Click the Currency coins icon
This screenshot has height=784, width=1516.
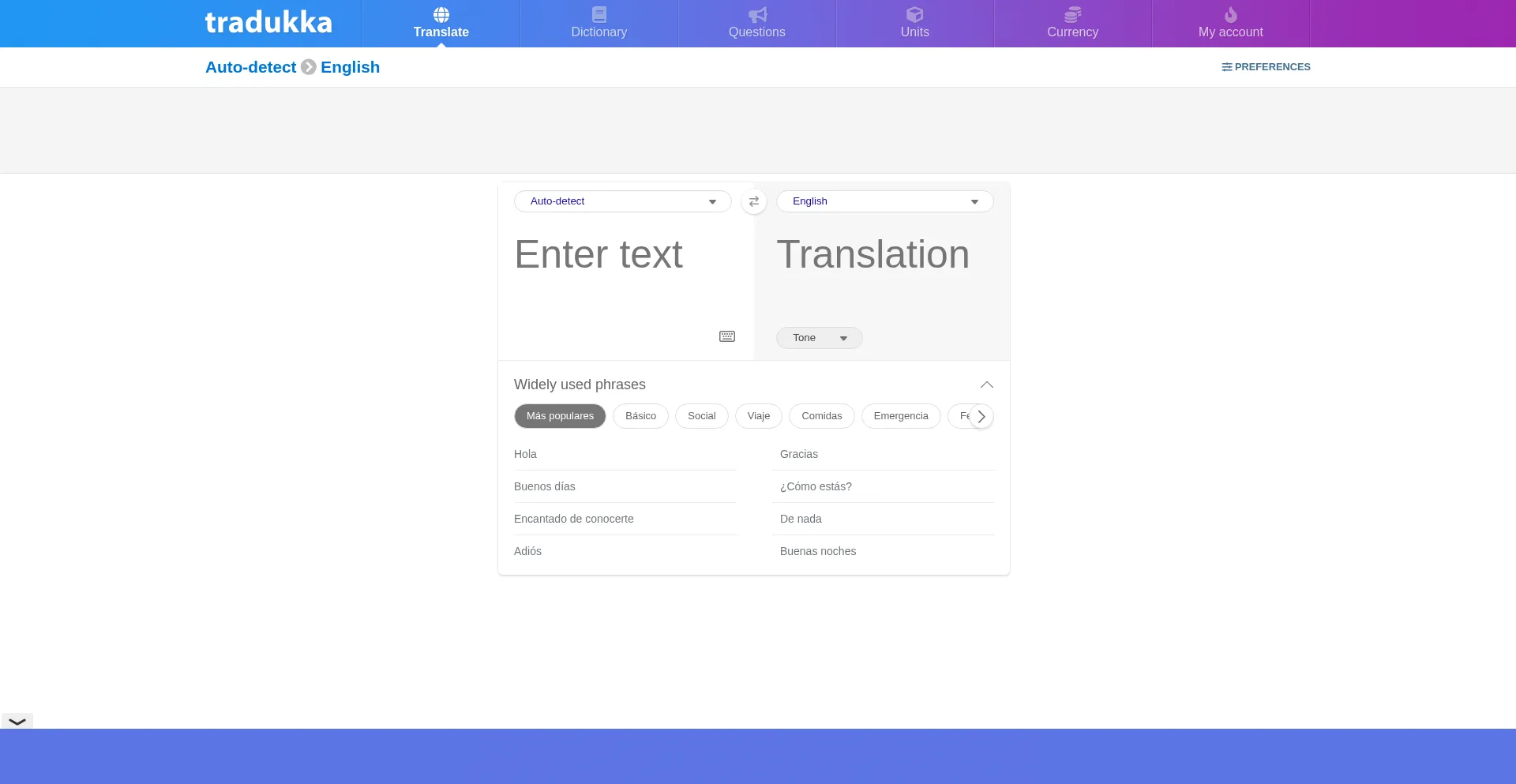click(x=1072, y=14)
